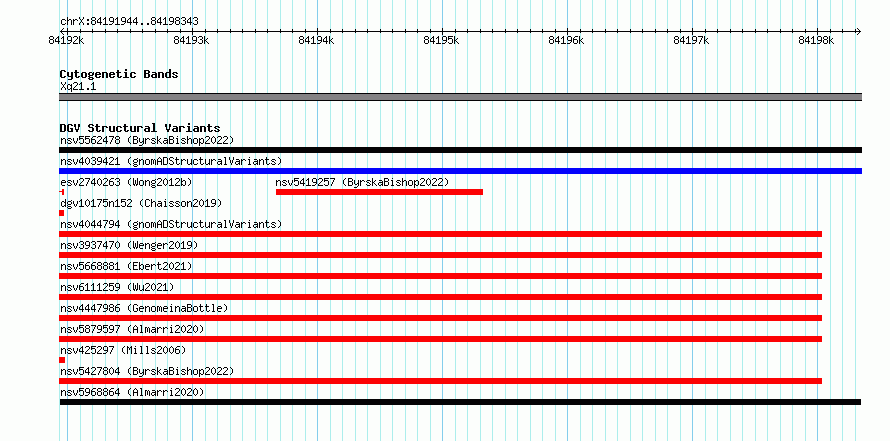Click the 84194k ruler tick label
890x441 pixels.
(x=316, y=40)
